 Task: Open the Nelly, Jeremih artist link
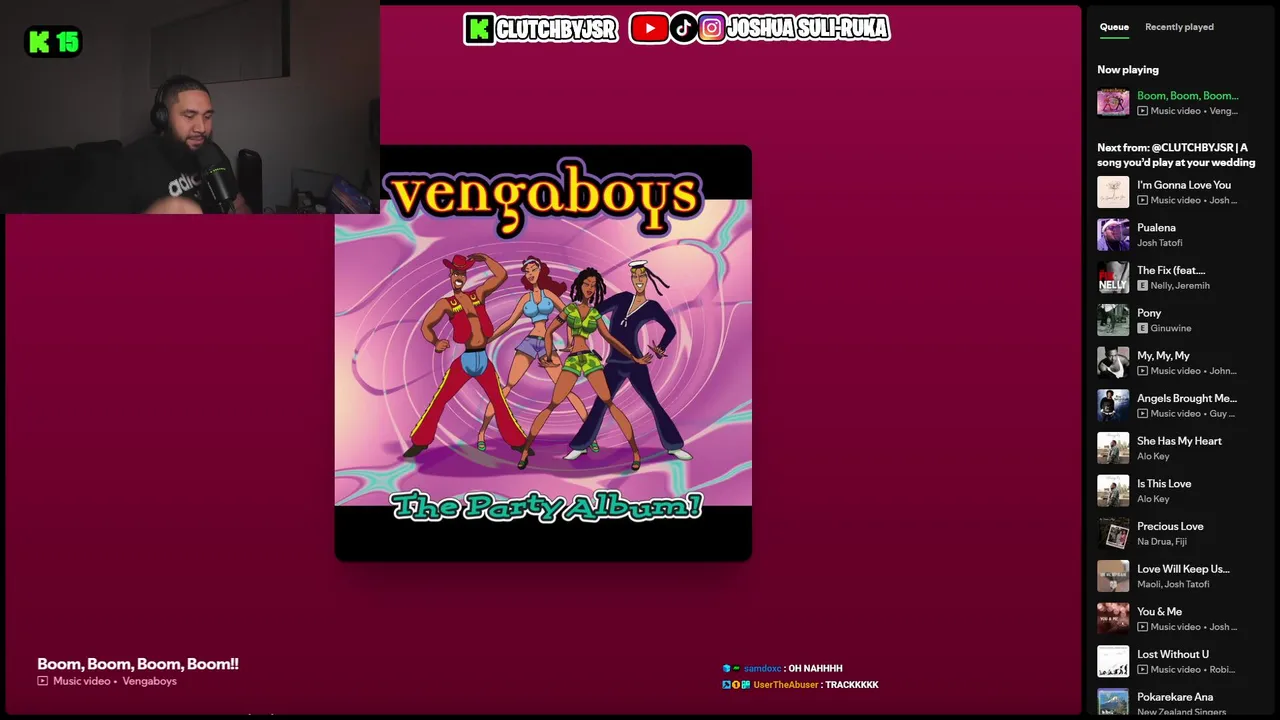point(1180,286)
